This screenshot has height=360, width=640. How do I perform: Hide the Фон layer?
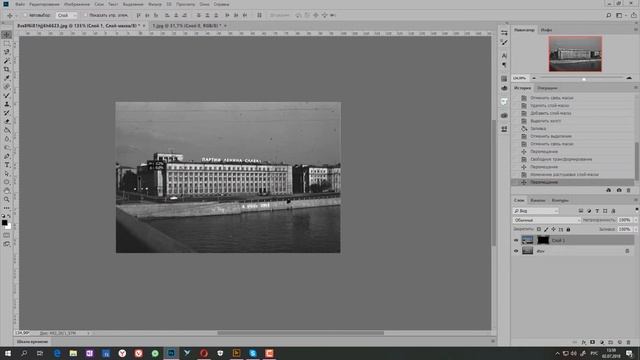coord(516,251)
